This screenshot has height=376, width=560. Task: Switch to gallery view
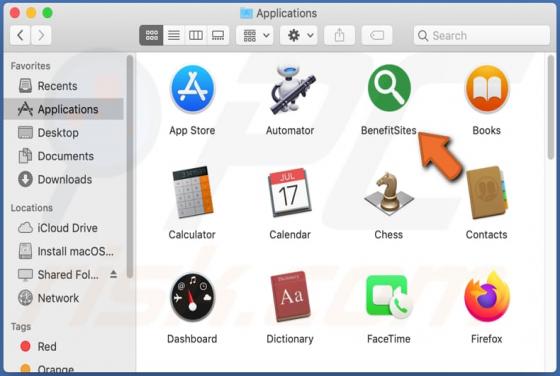tap(218, 35)
